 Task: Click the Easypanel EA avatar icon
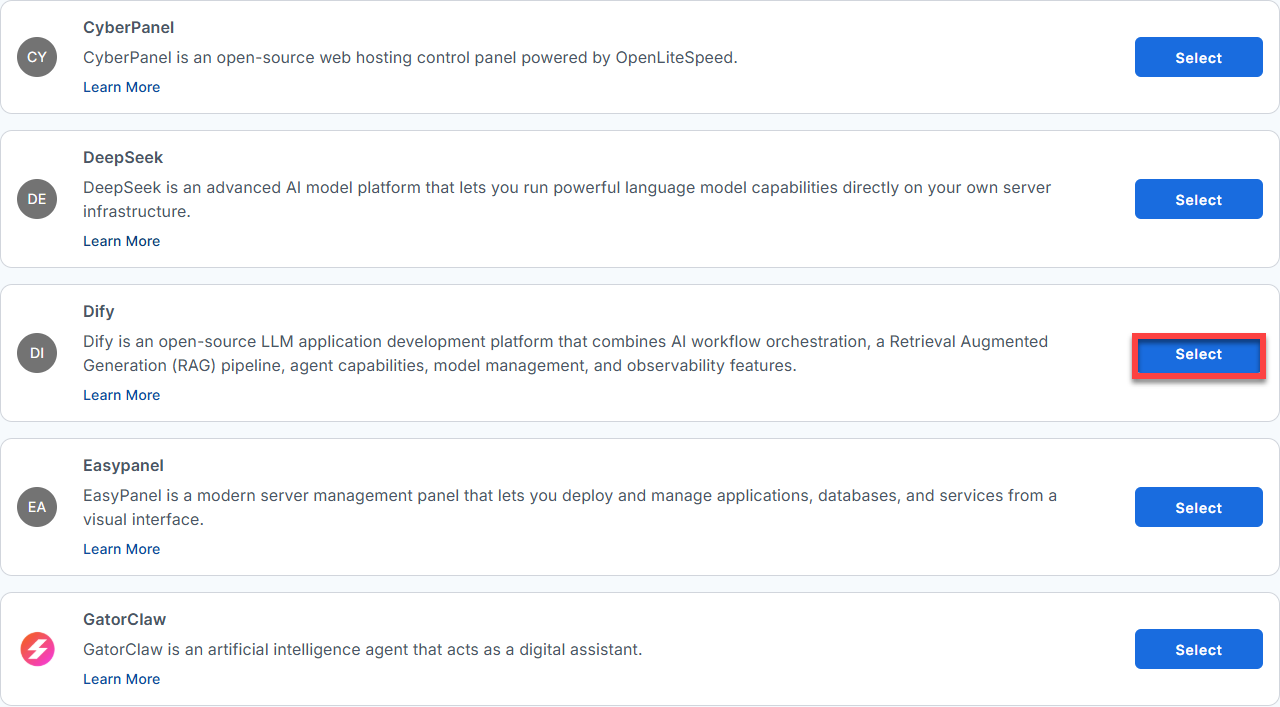coord(37,507)
